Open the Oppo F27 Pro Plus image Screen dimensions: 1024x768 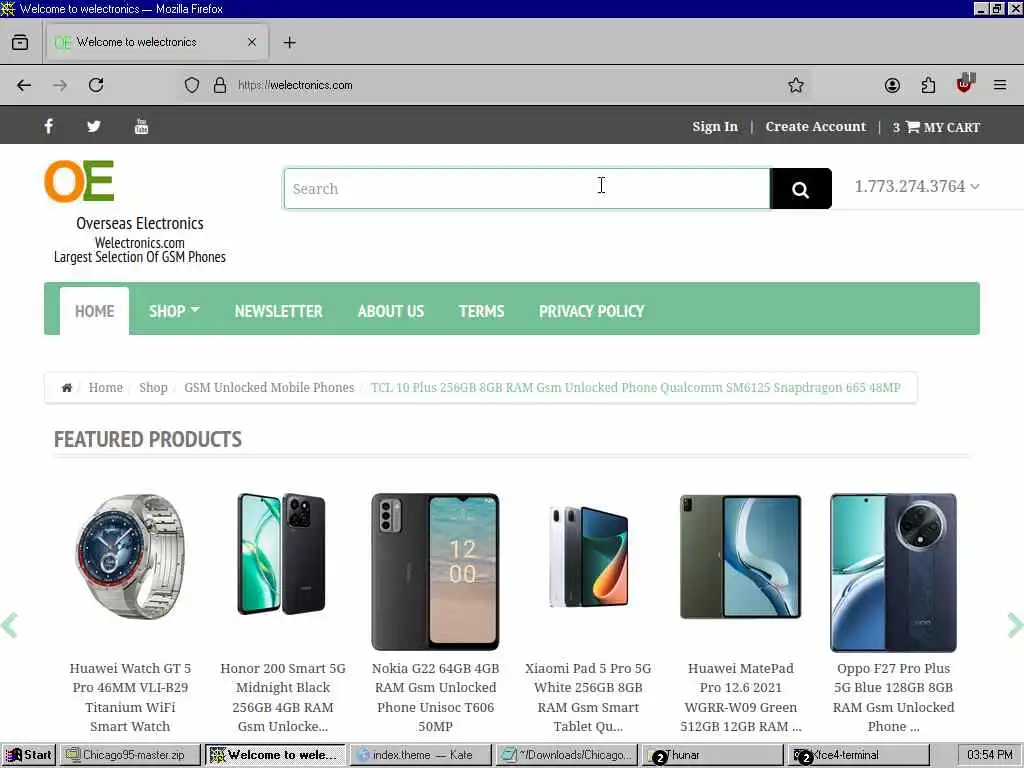click(893, 572)
